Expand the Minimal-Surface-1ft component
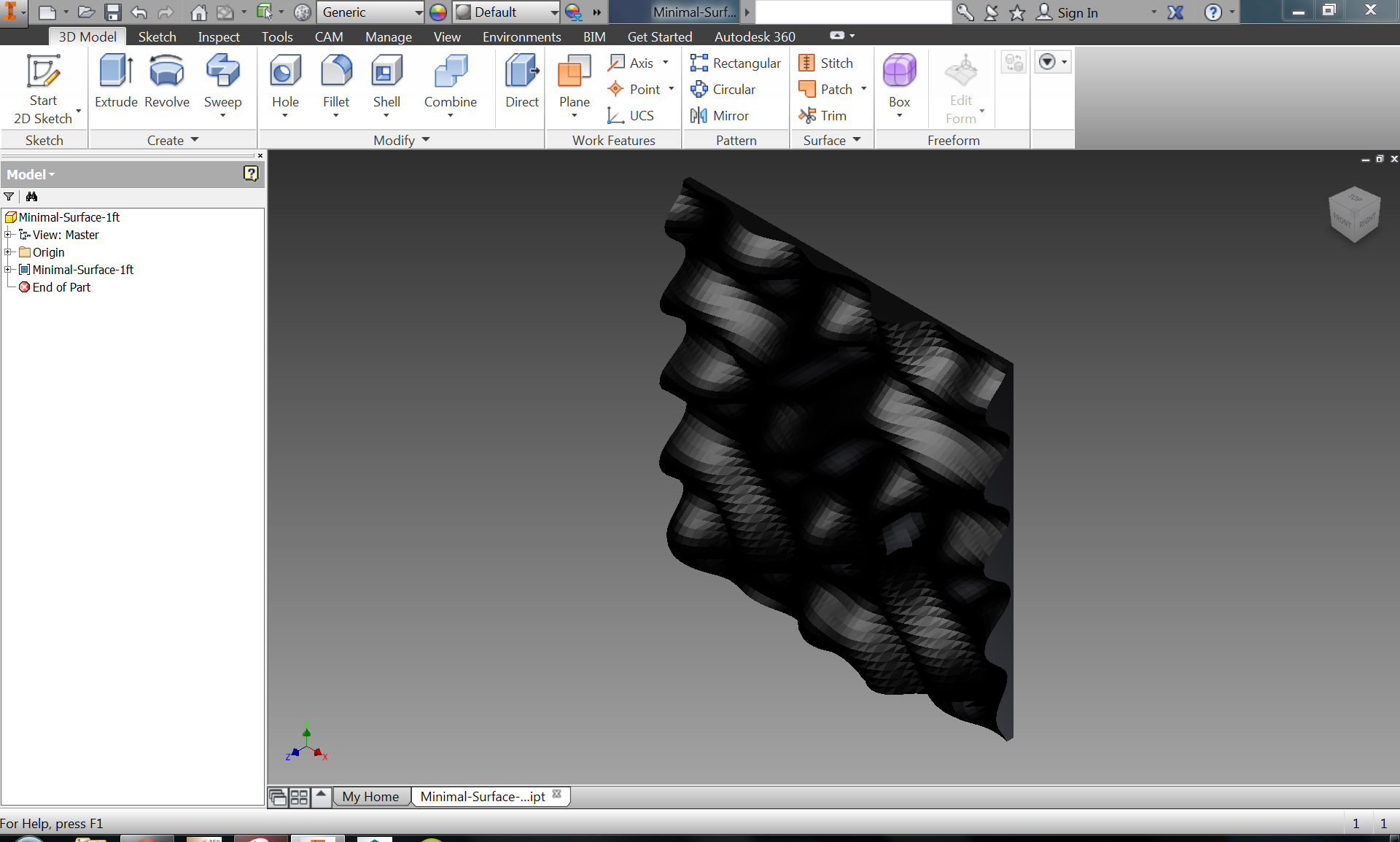 [x=8, y=270]
